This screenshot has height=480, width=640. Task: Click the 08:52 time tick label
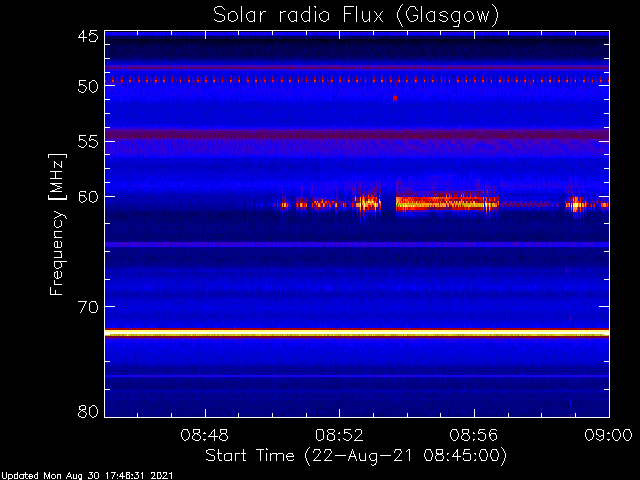(340, 435)
